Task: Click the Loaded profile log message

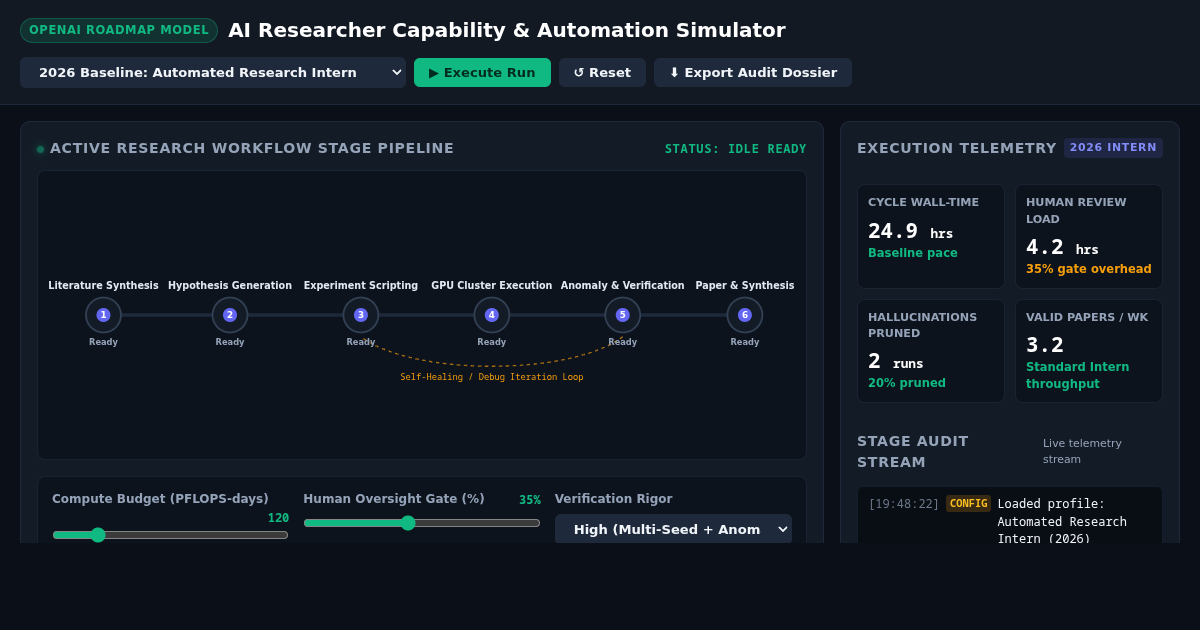Action: (1062, 521)
